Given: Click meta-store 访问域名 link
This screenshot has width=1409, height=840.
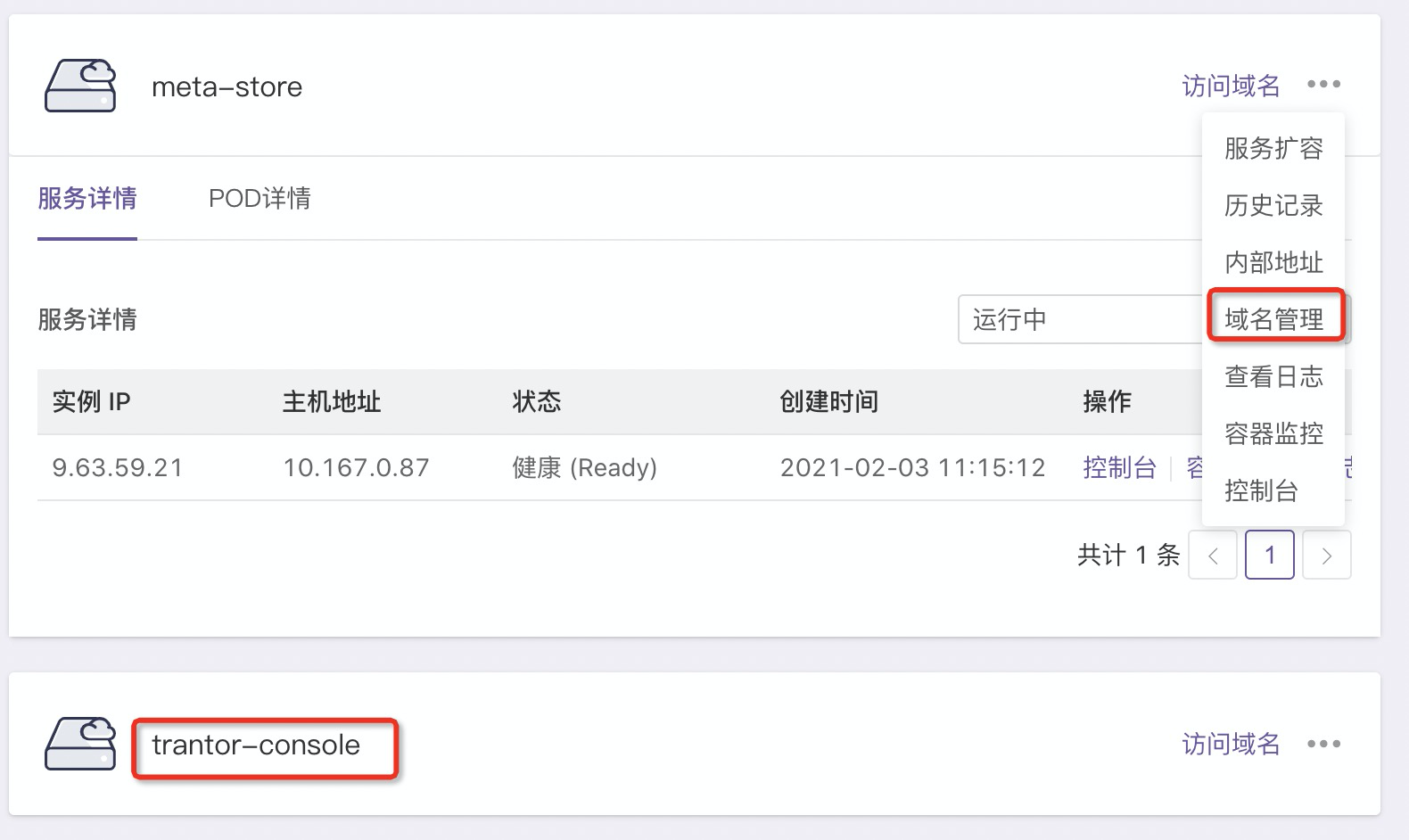Looking at the screenshot, I should (x=1231, y=86).
